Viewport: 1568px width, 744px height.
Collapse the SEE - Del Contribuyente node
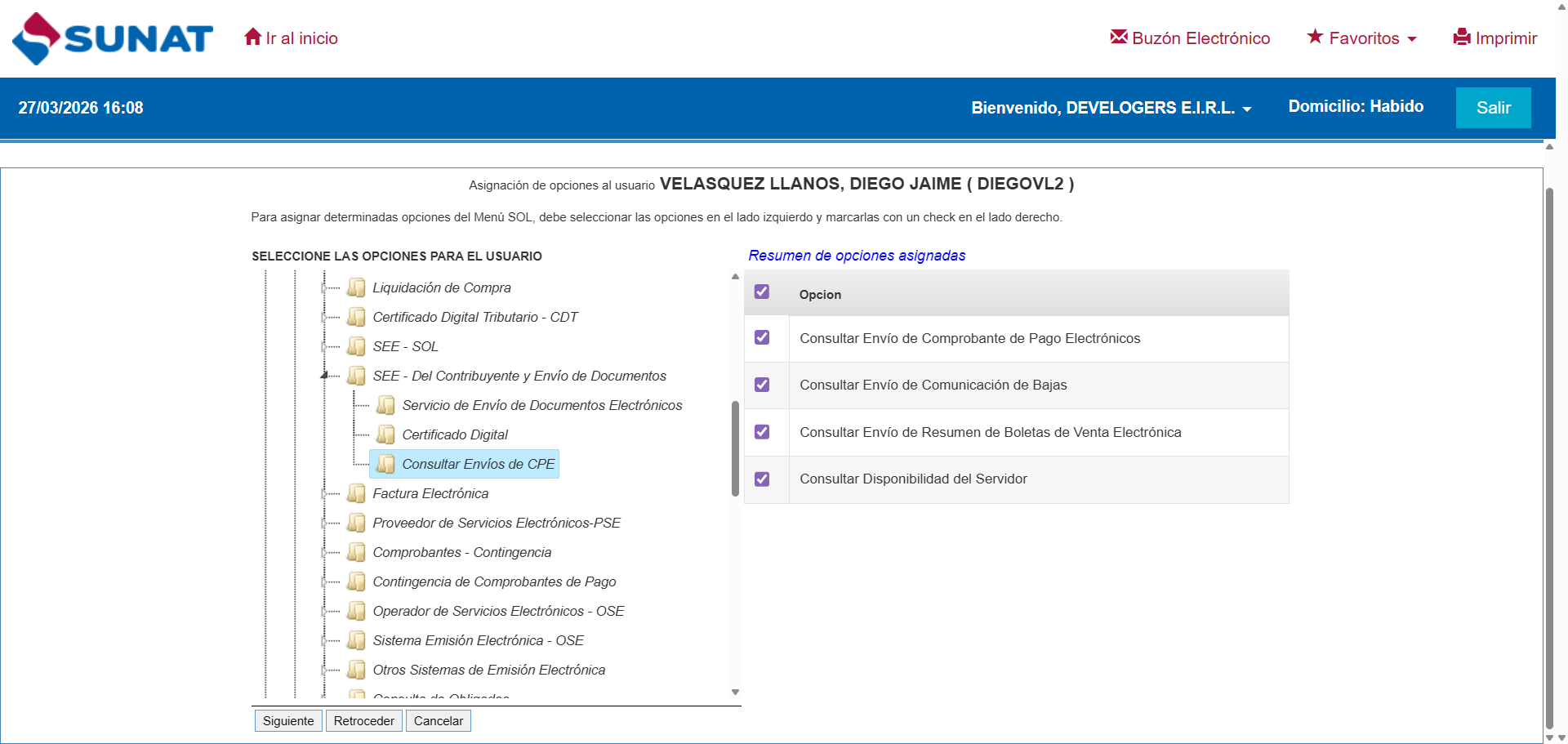tap(324, 376)
